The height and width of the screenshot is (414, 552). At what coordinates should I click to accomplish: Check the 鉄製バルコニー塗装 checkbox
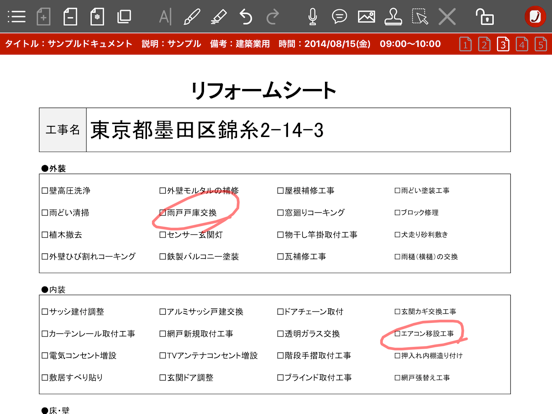162,257
